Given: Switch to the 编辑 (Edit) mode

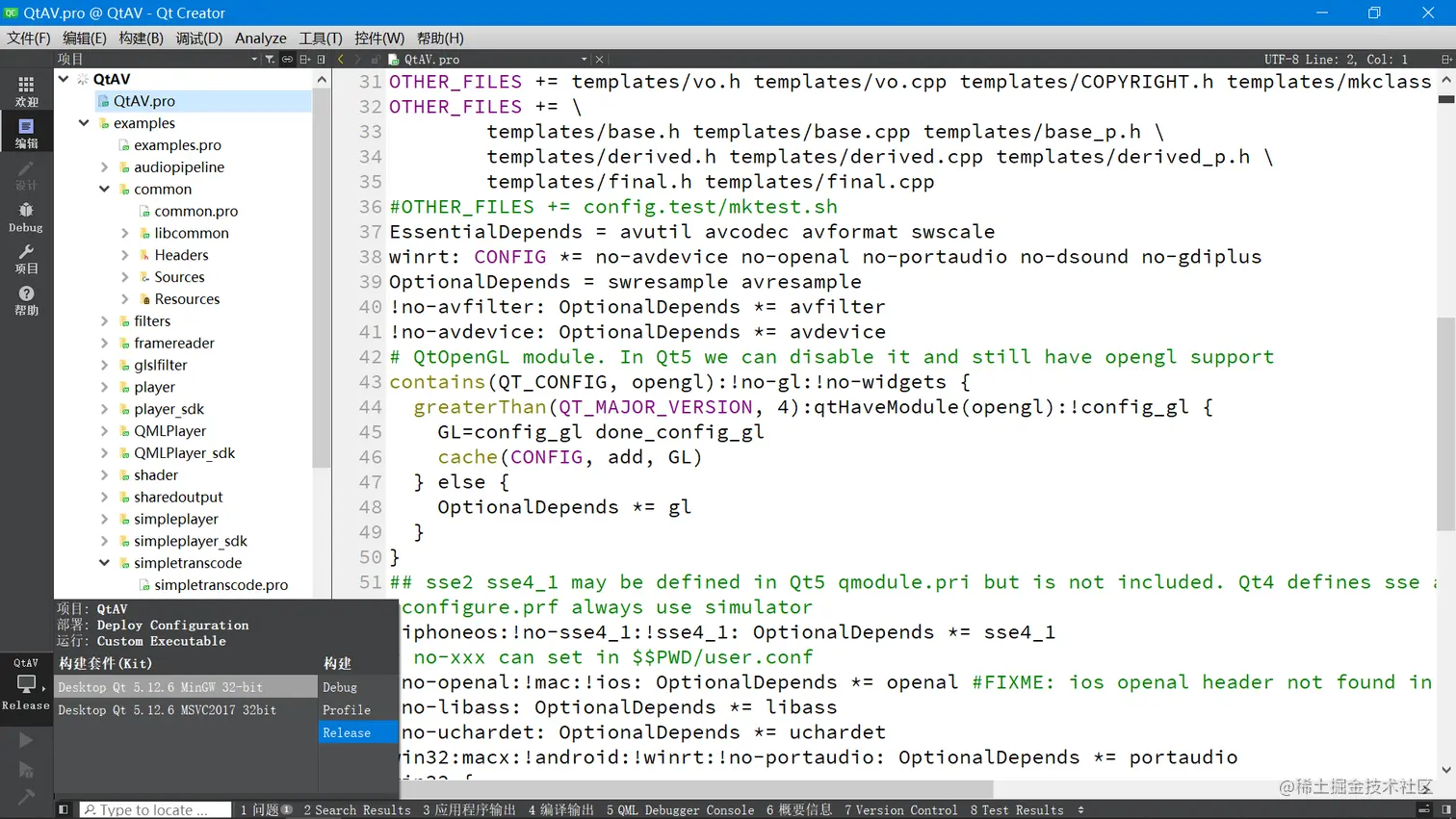Looking at the screenshot, I should click(x=26, y=133).
